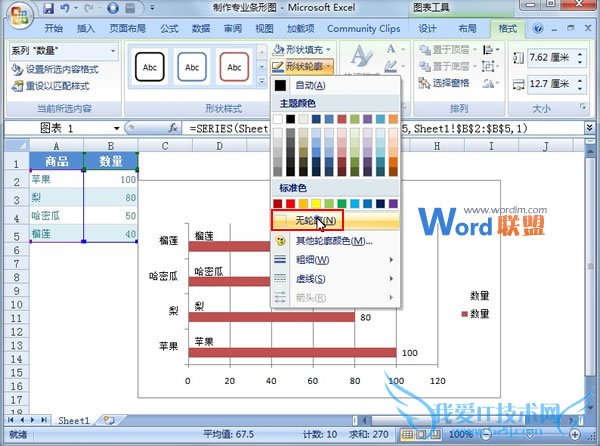Select the cell containing 哈密瓜

pyautogui.click(x=56, y=216)
